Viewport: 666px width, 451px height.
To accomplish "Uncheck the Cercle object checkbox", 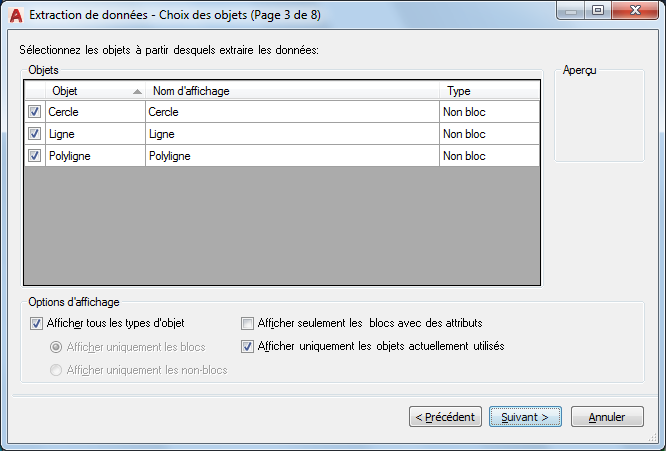I will [35, 112].
